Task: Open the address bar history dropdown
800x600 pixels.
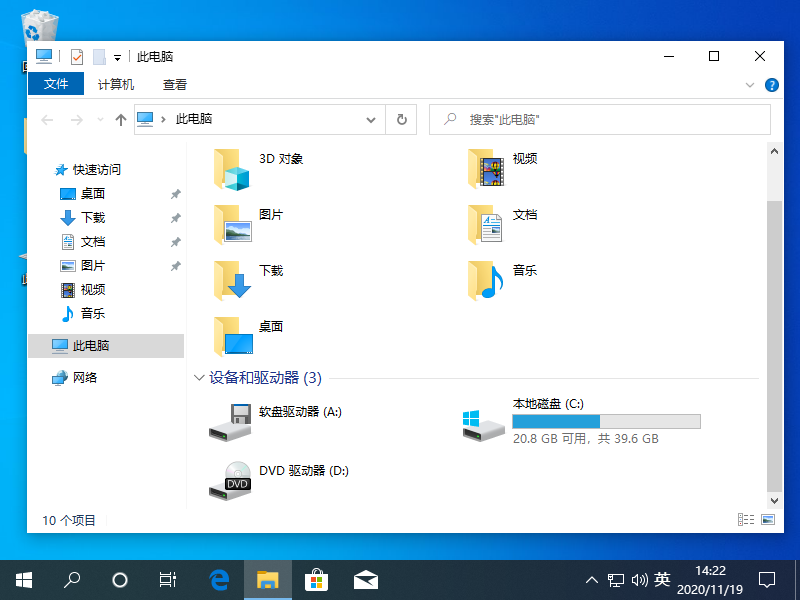Action: pos(371,119)
